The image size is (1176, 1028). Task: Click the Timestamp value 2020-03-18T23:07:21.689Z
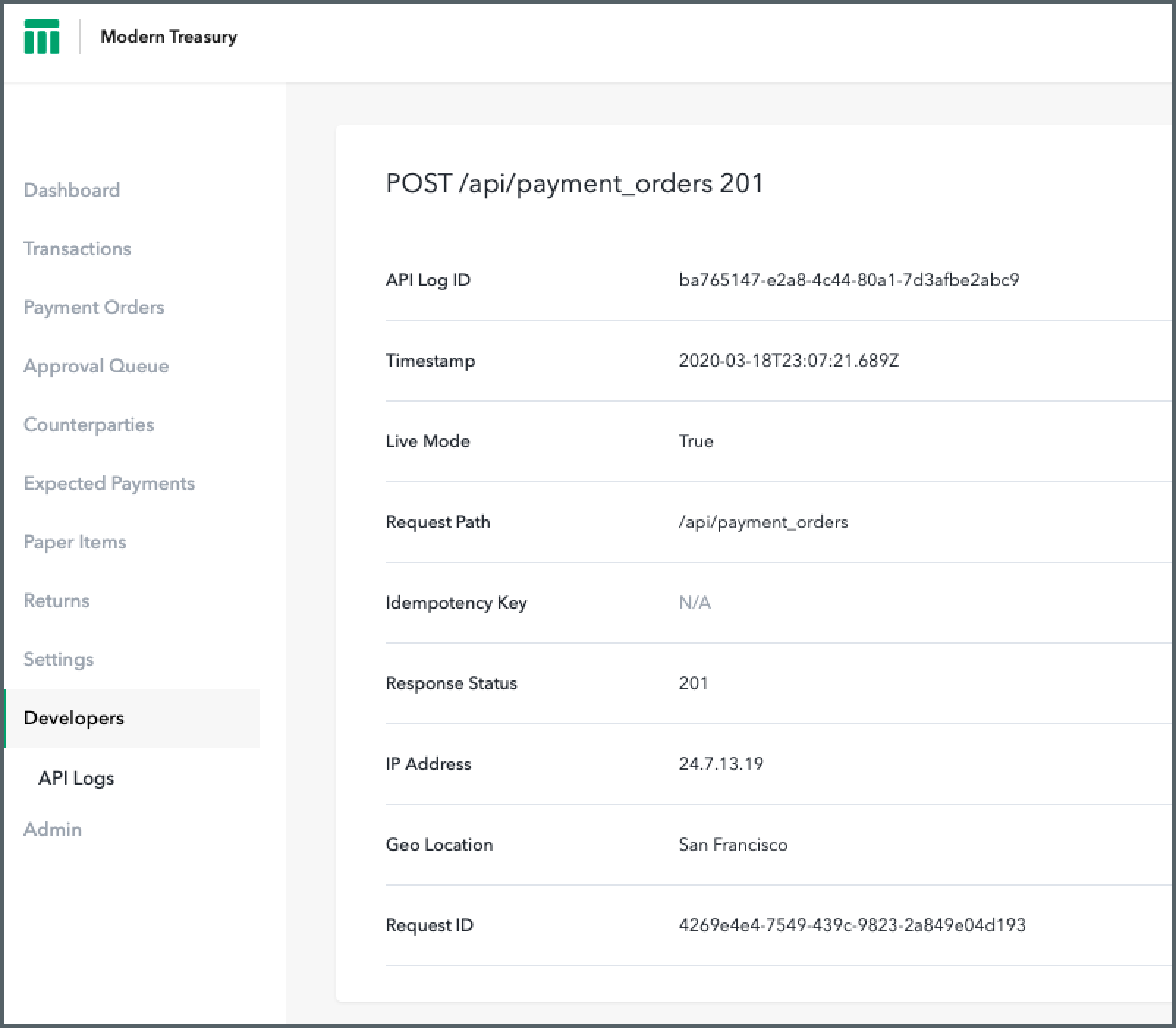pyautogui.click(x=788, y=360)
